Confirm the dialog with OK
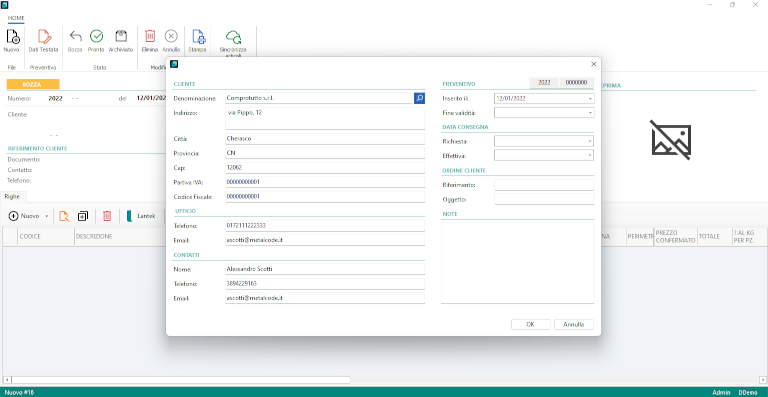This screenshot has height=397, width=768. pos(530,325)
